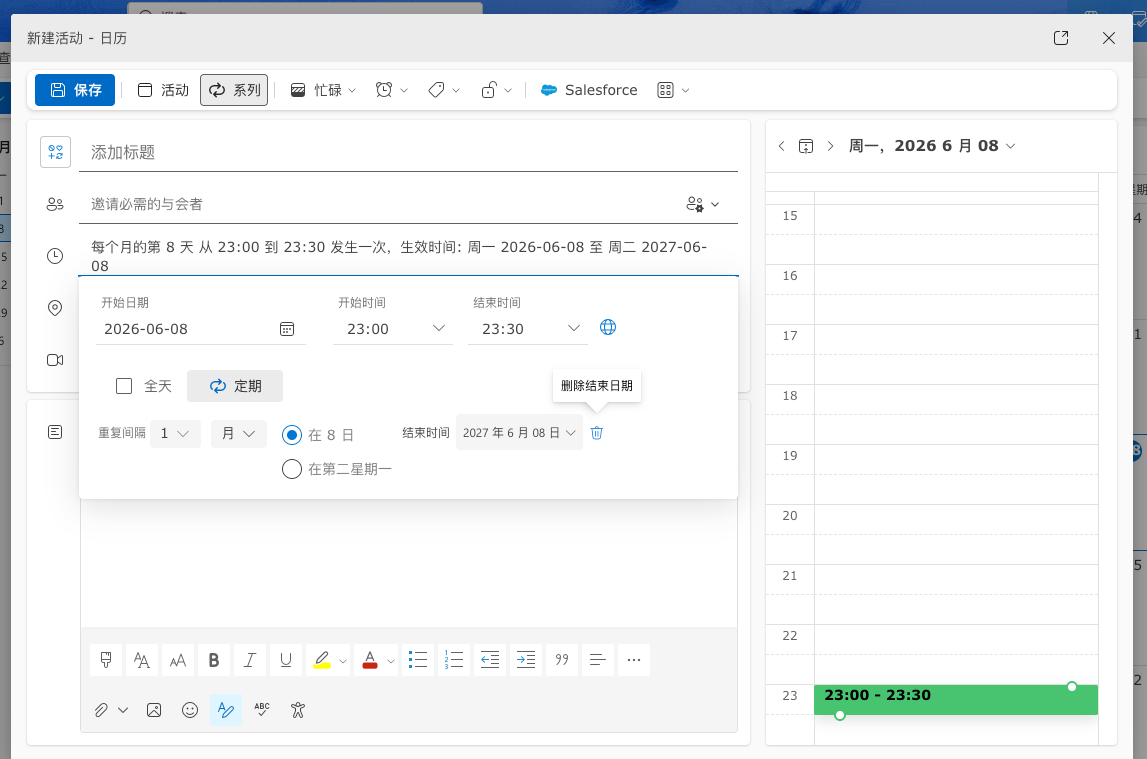Go to next day in side calendar
Image resolution: width=1147 pixels, height=759 pixels.
tap(830, 146)
